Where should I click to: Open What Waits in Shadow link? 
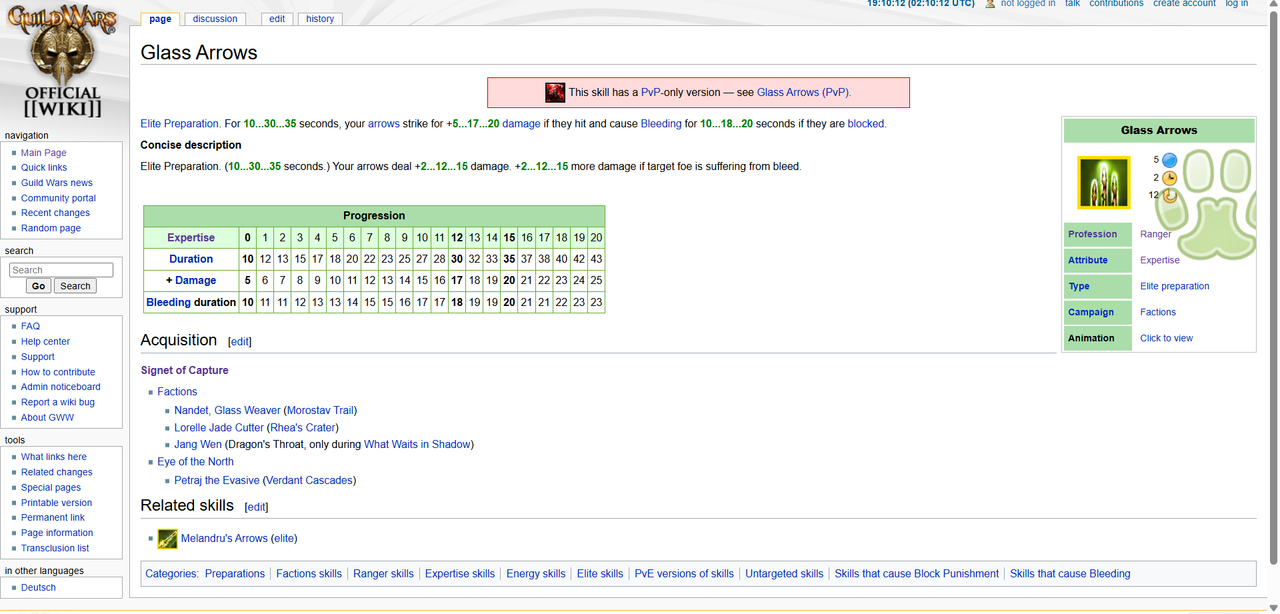pos(417,445)
